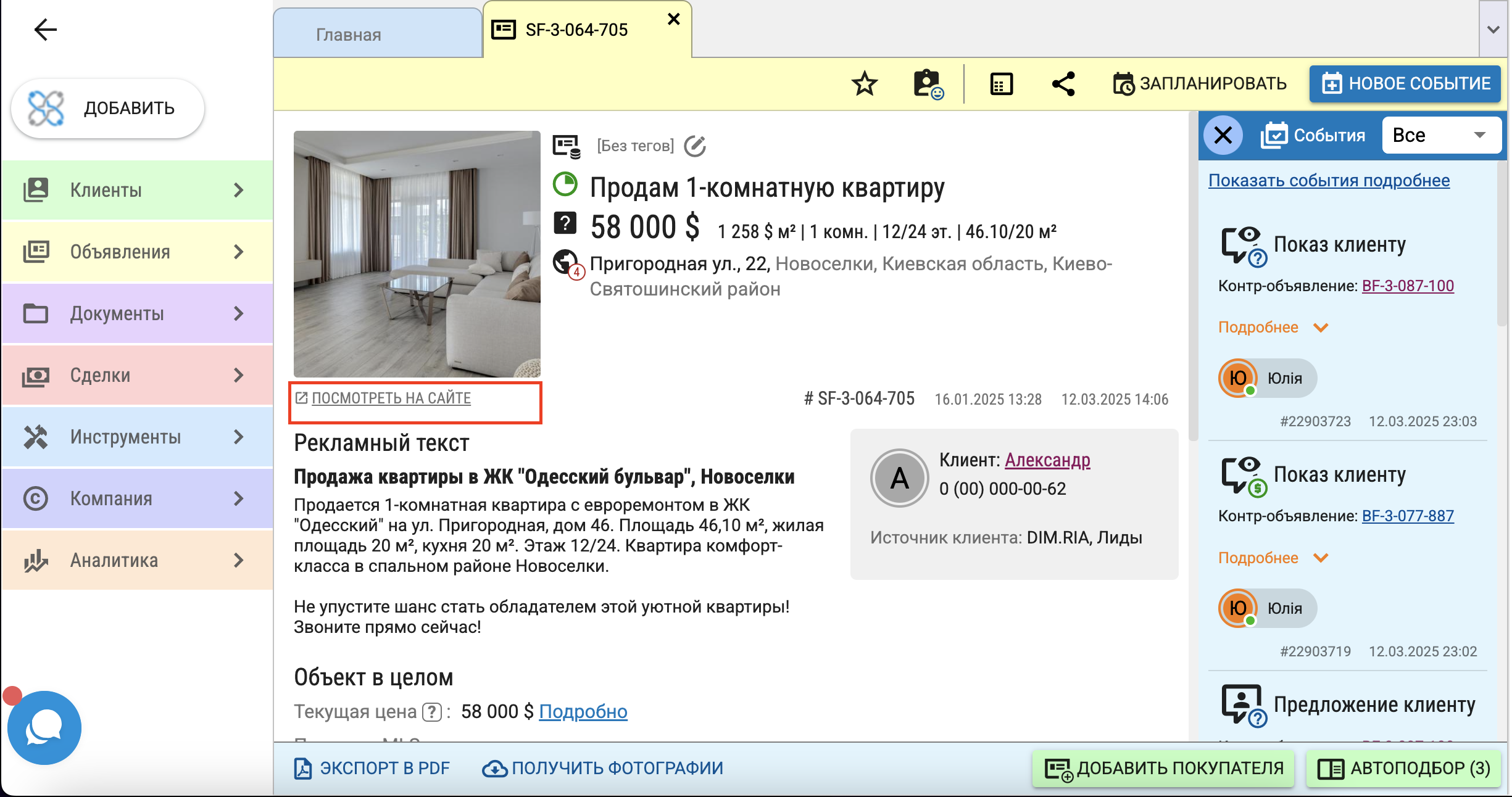Click the question mark price icon
The height and width of the screenshot is (797, 1512).
[x=565, y=223]
